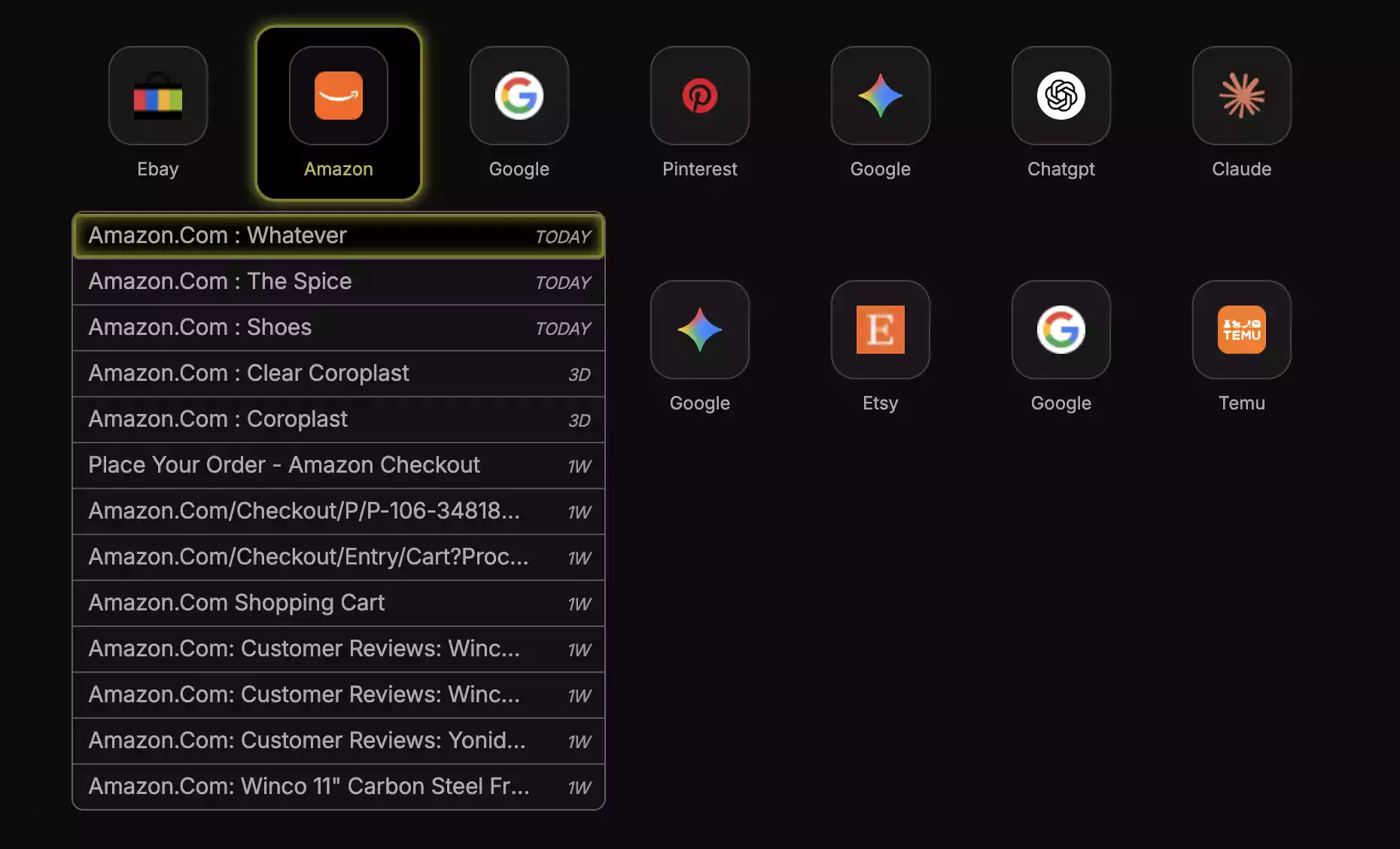Screen dimensions: 1400x849
Task: Open Amazon.Com/Checkout/Entry/Cart entry
Action: click(x=339, y=557)
